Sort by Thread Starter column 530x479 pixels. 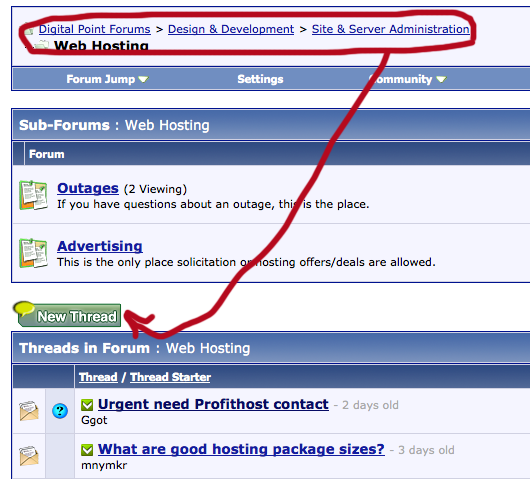tap(170, 377)
